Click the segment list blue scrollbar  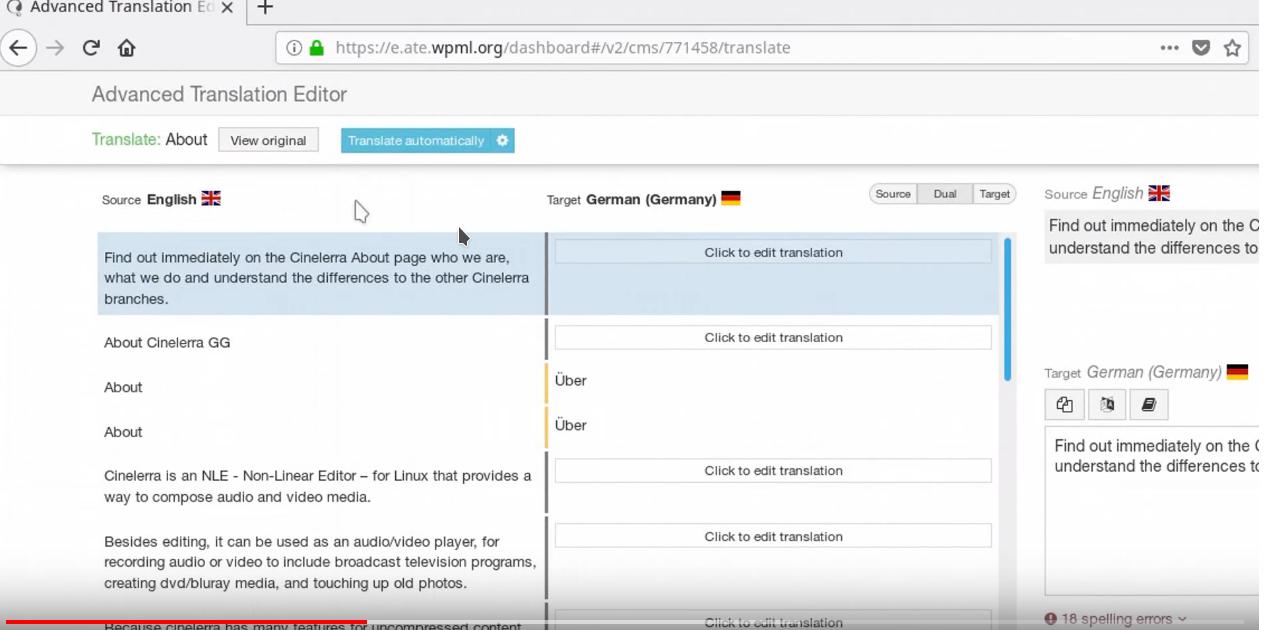(1007, 308)
